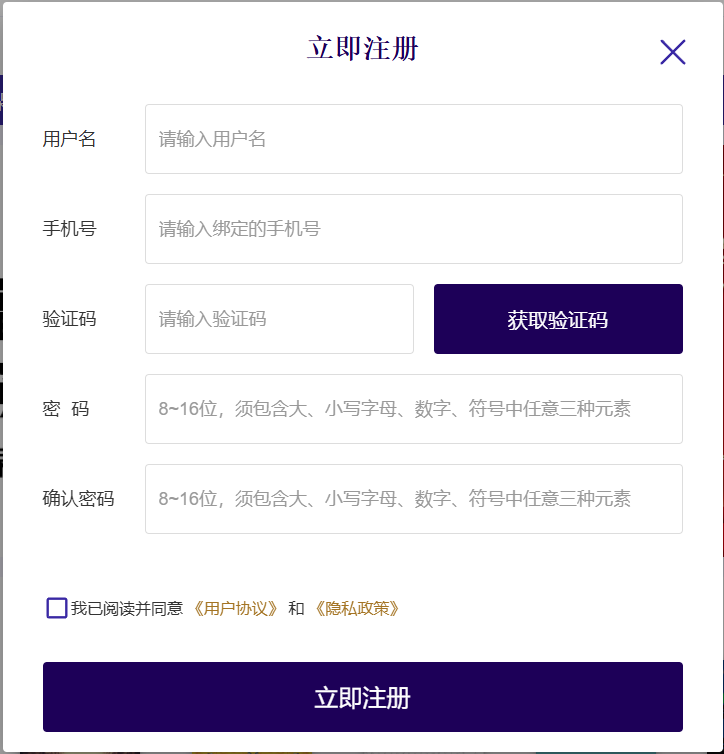Close the registration dialog with the X icon
Image resolution: width=724 pixels, height=754 pixels.
[673, 52]
